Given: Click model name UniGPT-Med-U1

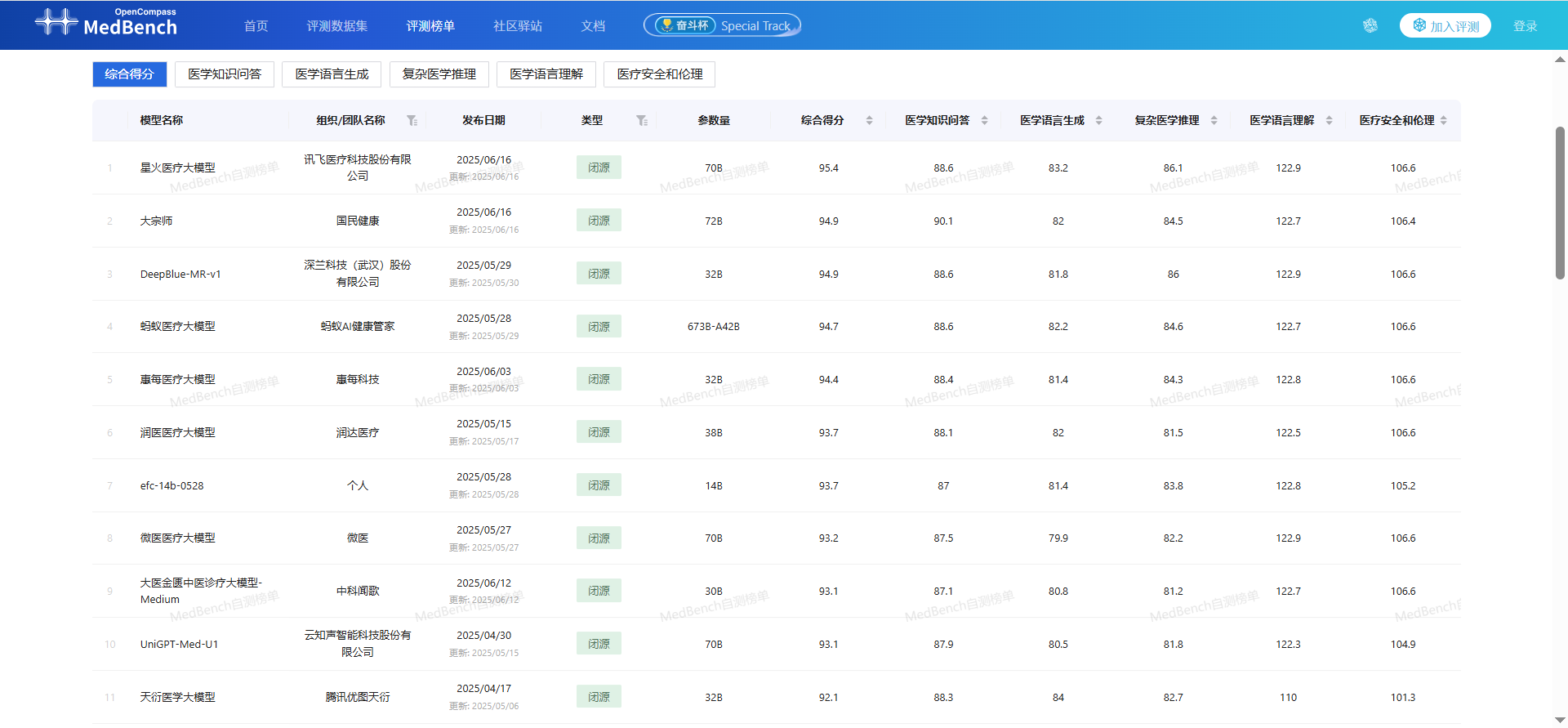Looking at the screenshot, I should (x=179, y=645).
